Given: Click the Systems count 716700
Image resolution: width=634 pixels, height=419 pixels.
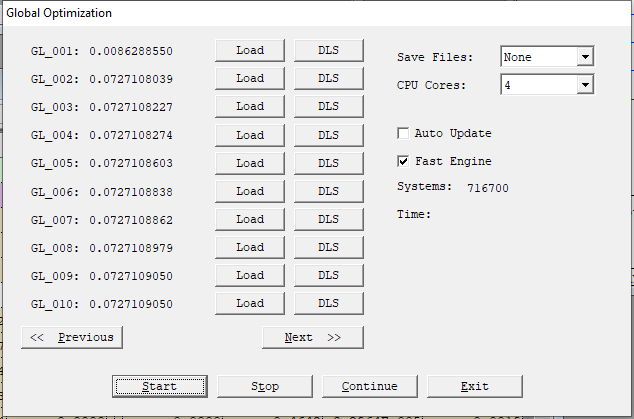Looking at the screenshot, I should [488, 188].
